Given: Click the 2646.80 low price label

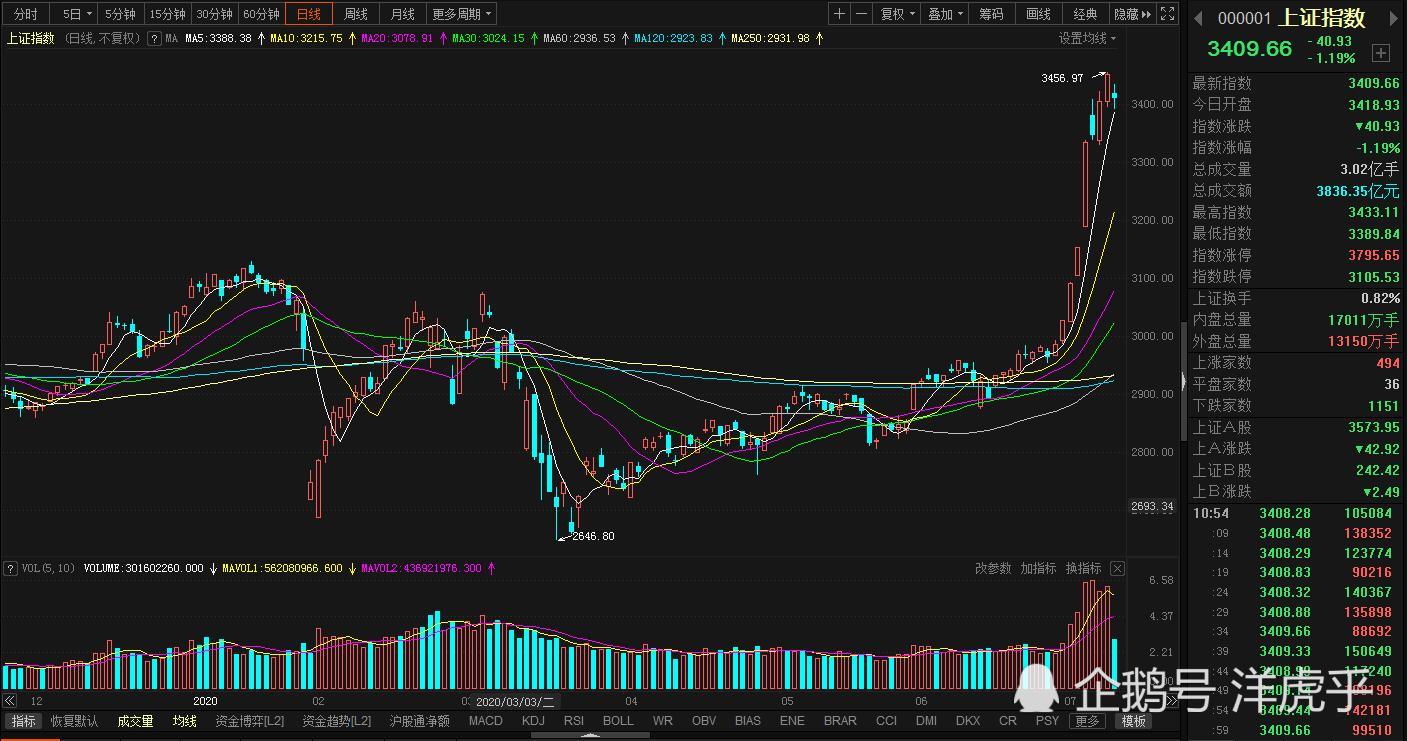Looking at the screenshot, I should click(593, 536).
